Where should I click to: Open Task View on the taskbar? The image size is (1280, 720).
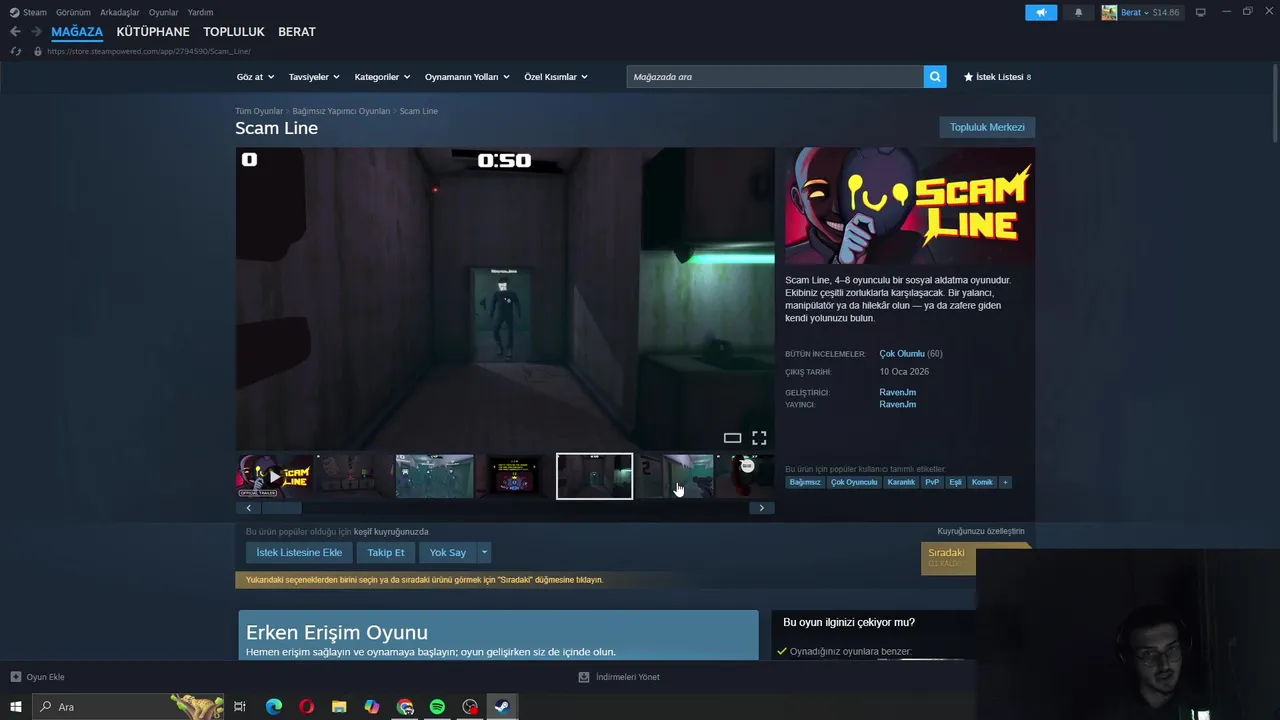click(240, 707)
